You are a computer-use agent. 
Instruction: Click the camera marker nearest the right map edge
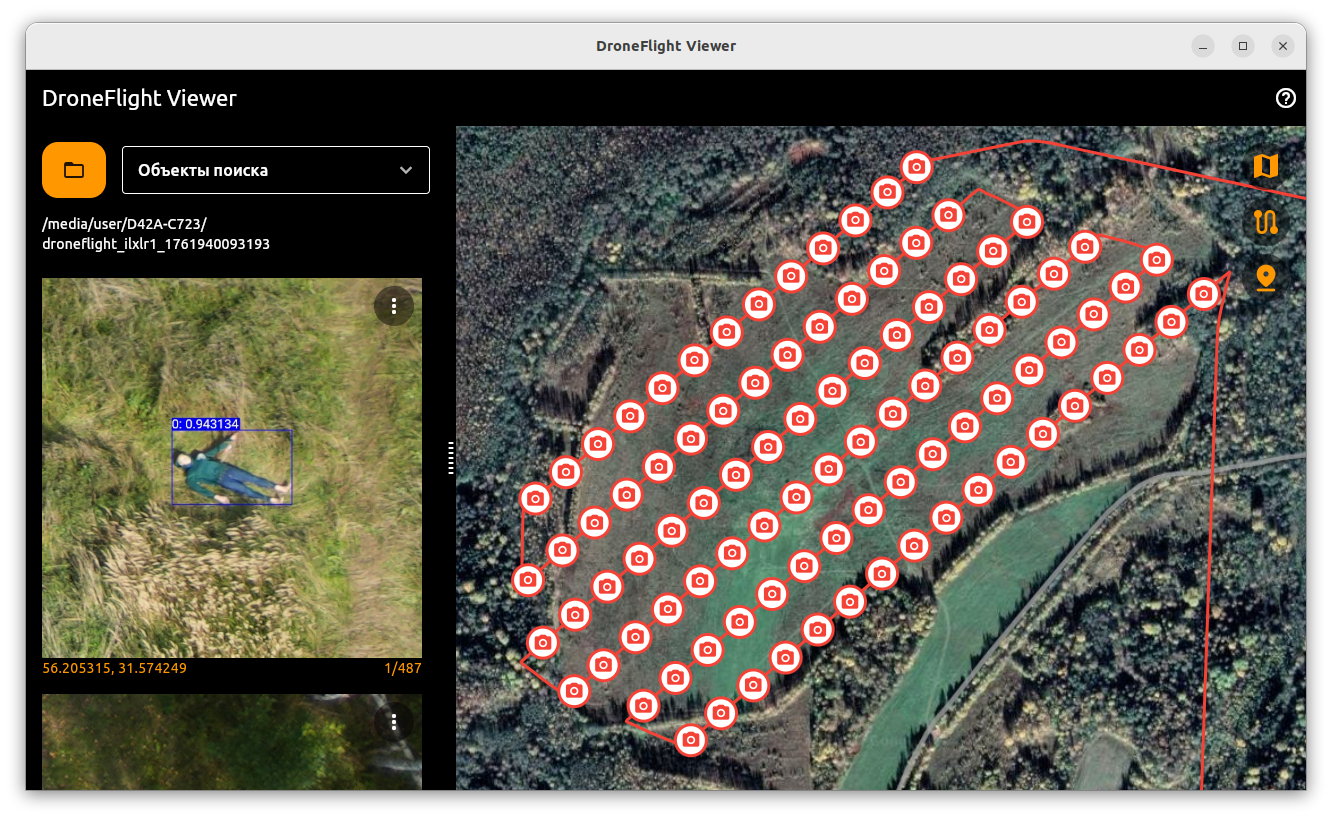point(1201,295)
